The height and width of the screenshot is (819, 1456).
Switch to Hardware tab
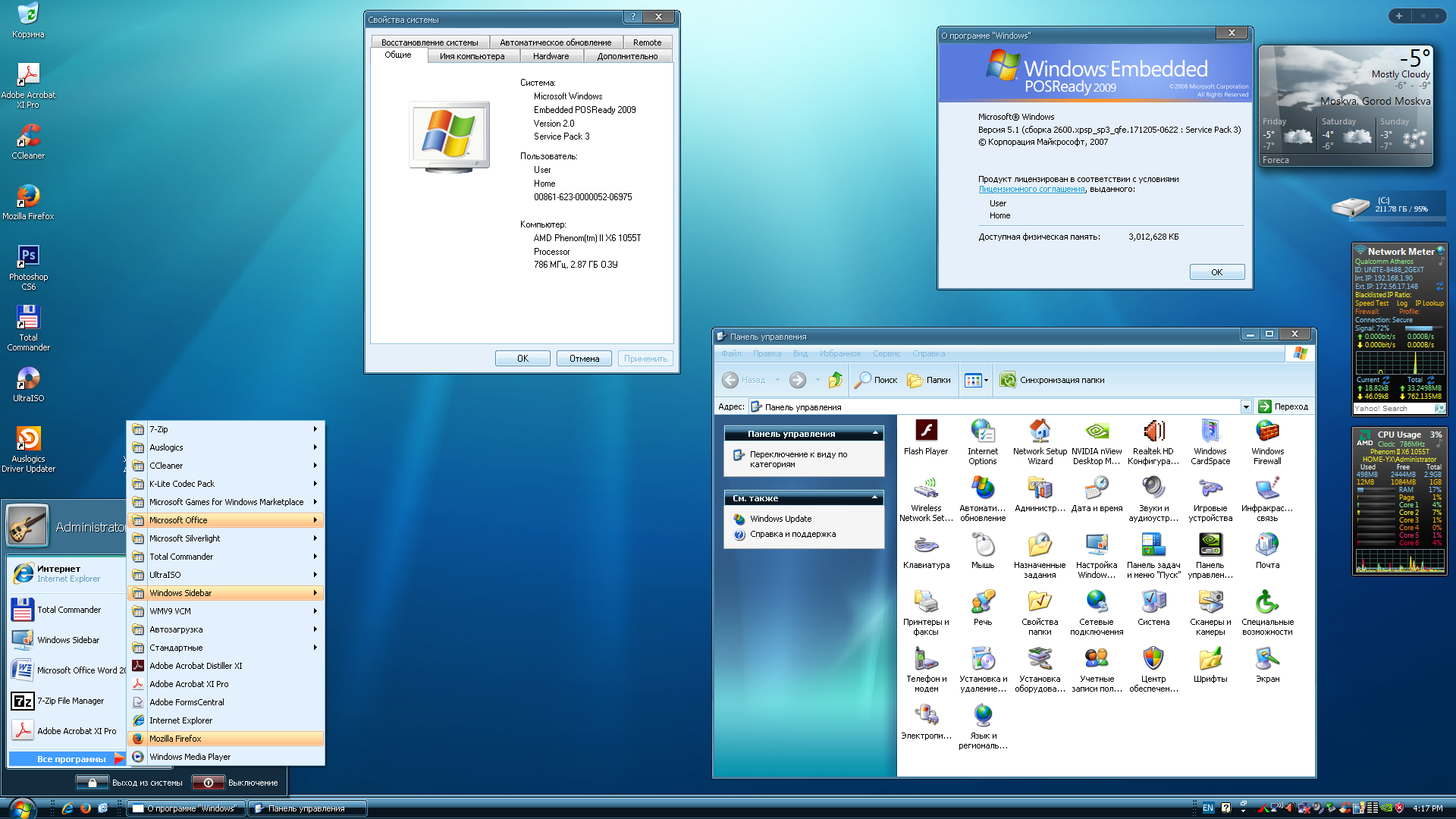pyautogui.click(x=551, y=56)
